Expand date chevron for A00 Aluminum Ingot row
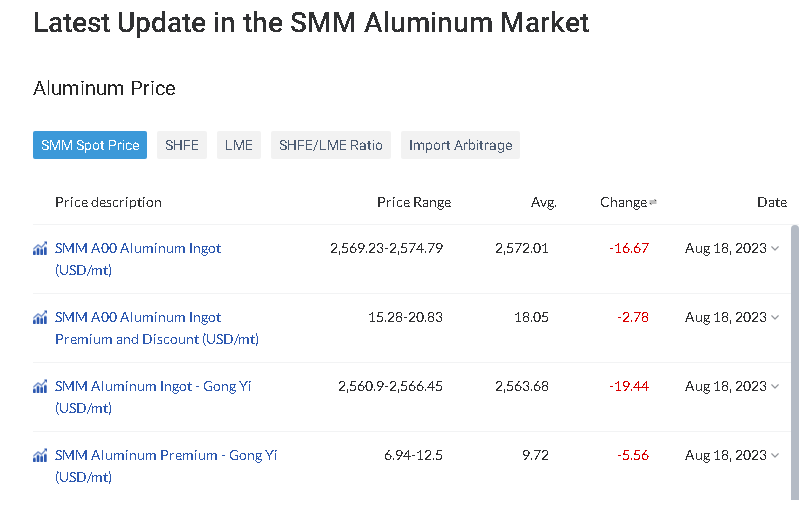This screenshot has height=506, width=812. (x=775, y=249)
